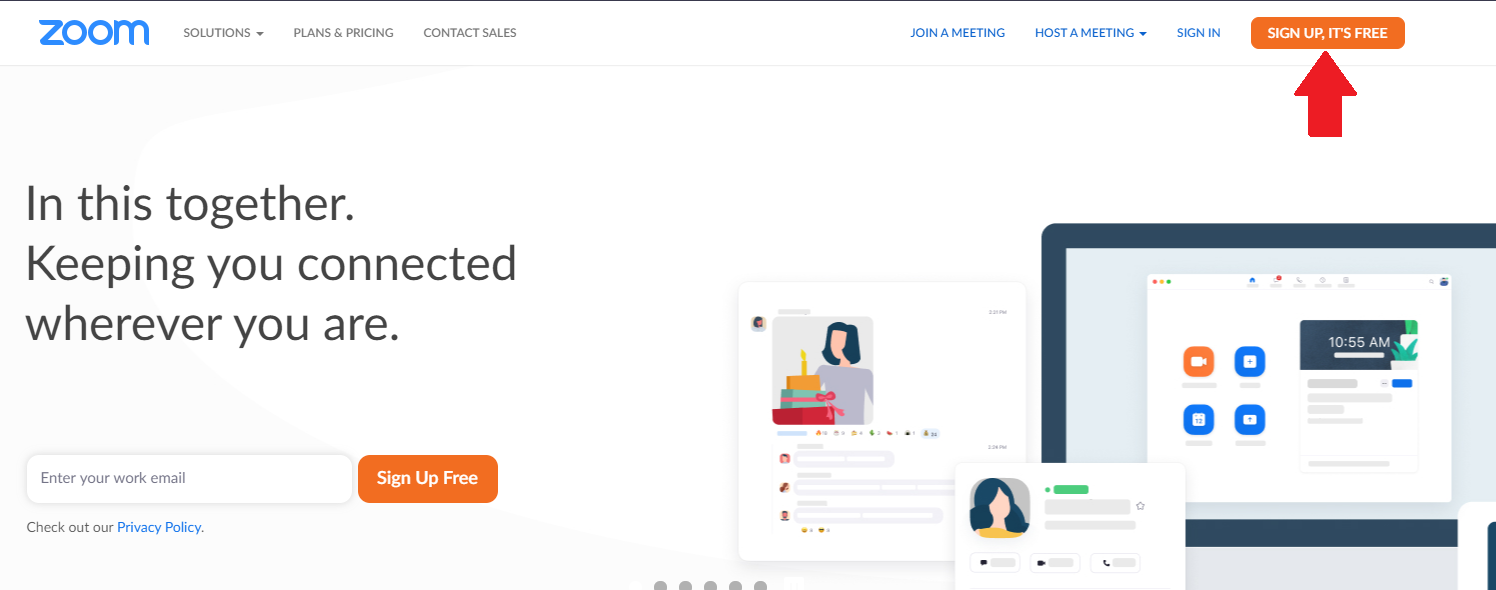Focus the Enter your work email field
1496x590 pixels.
[x=189, y=478]
